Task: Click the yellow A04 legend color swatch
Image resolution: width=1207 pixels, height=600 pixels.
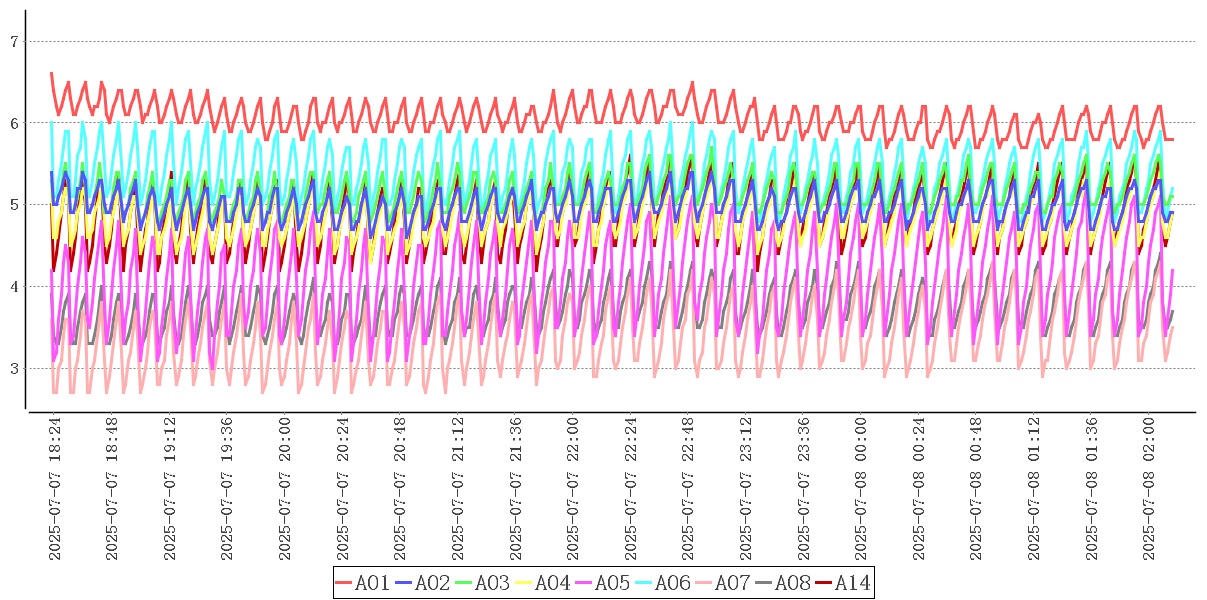Action: pos(523,583)
